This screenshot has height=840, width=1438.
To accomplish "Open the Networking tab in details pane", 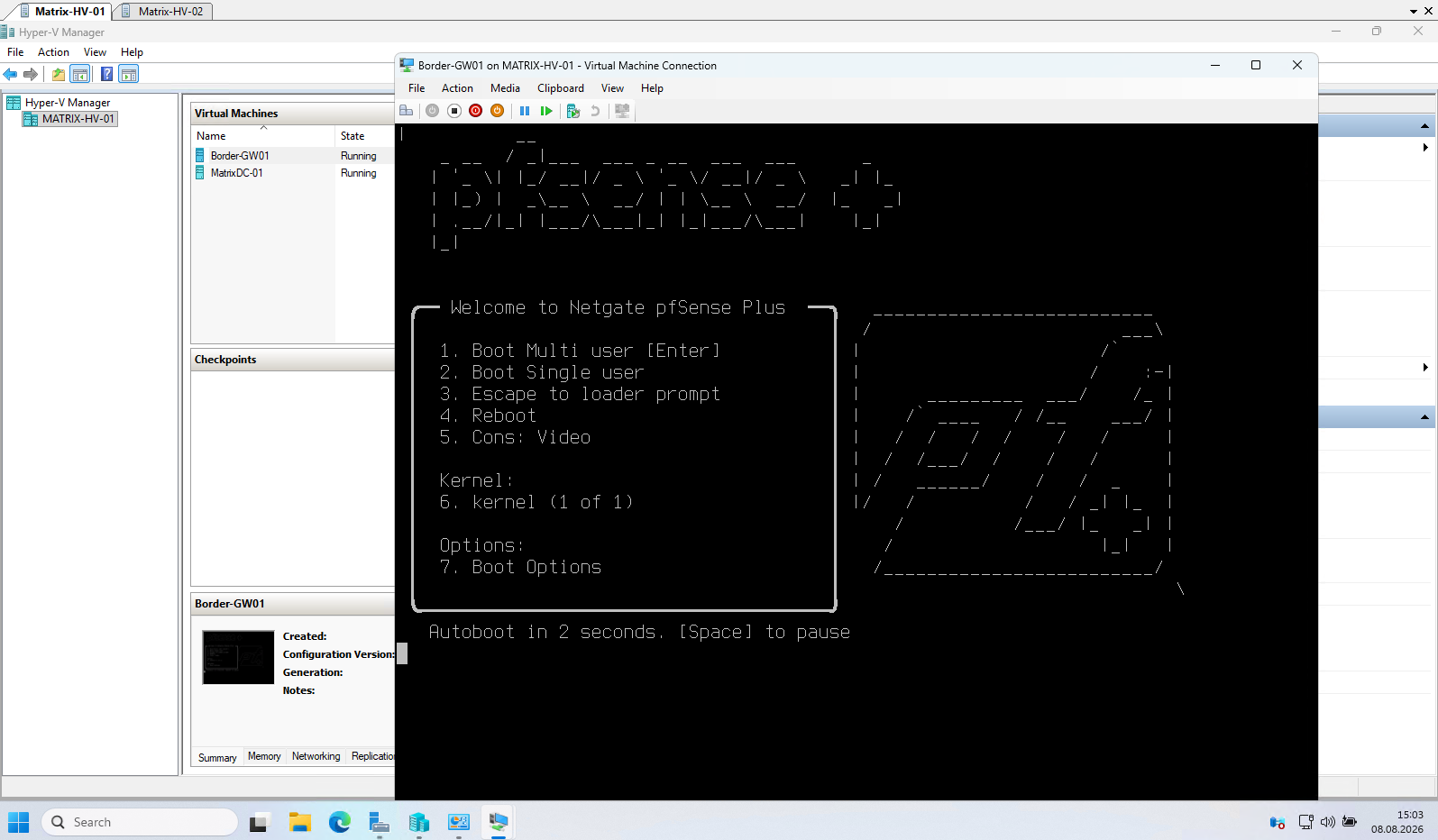I will pyautogui.click(x=316, y=756).
